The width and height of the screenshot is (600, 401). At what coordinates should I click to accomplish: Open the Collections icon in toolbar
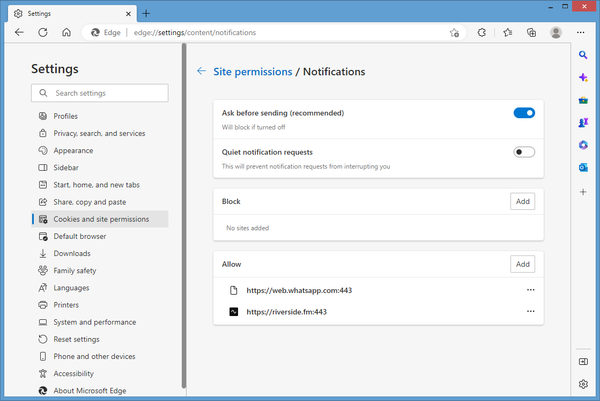[532, 33]
